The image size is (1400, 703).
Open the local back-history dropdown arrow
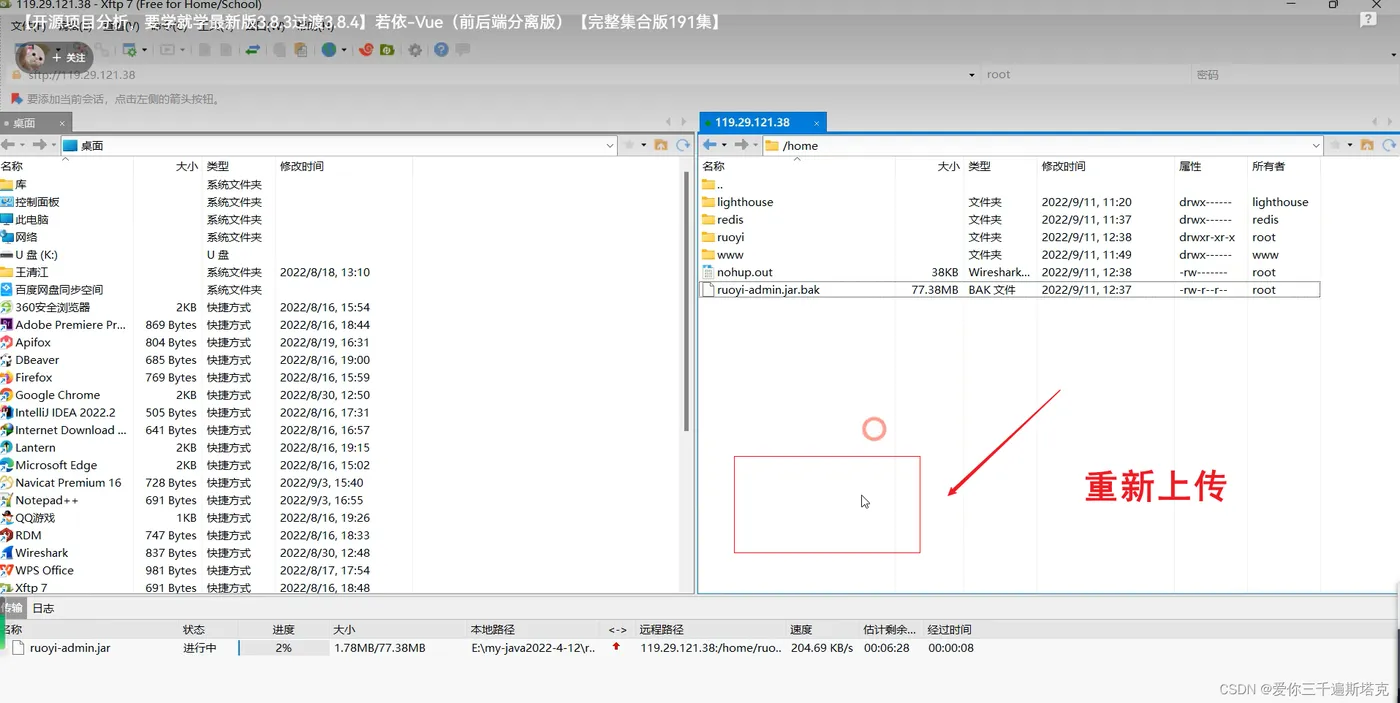[22, 145]
